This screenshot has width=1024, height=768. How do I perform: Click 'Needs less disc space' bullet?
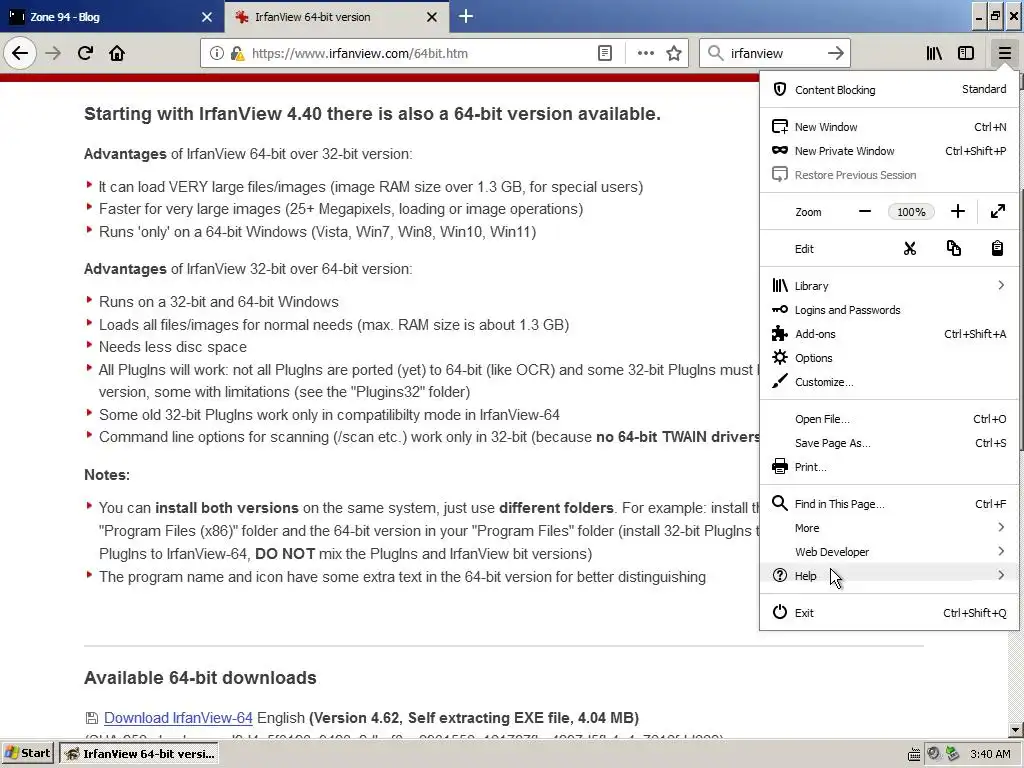[172, 347]
